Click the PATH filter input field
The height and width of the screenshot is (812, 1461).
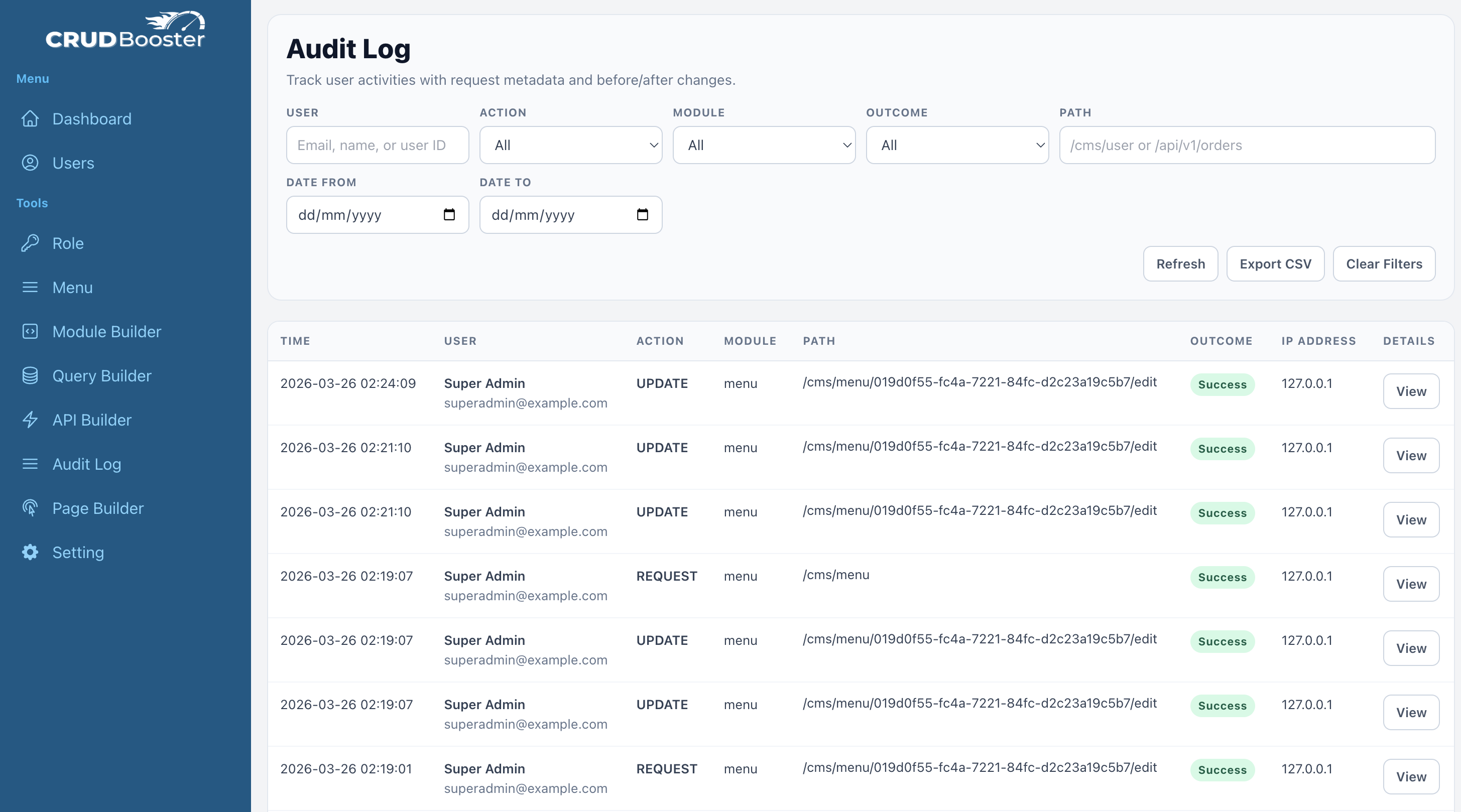click(x=1247, y=145)
